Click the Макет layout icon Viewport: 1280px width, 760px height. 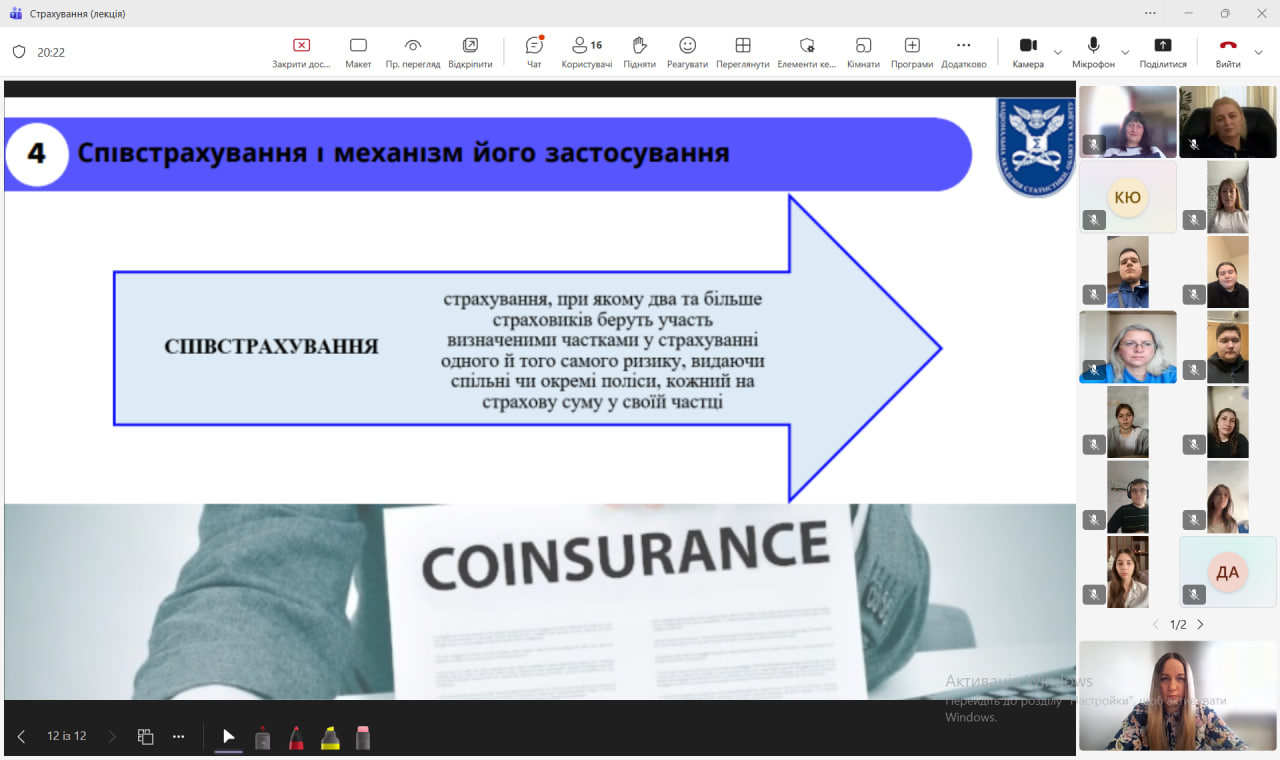coord(358,52)
